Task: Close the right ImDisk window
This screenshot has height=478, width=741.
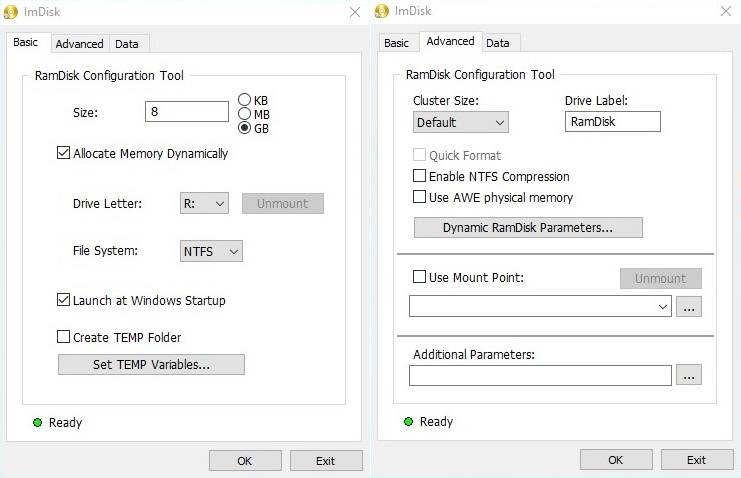Action: click(726, 11)
